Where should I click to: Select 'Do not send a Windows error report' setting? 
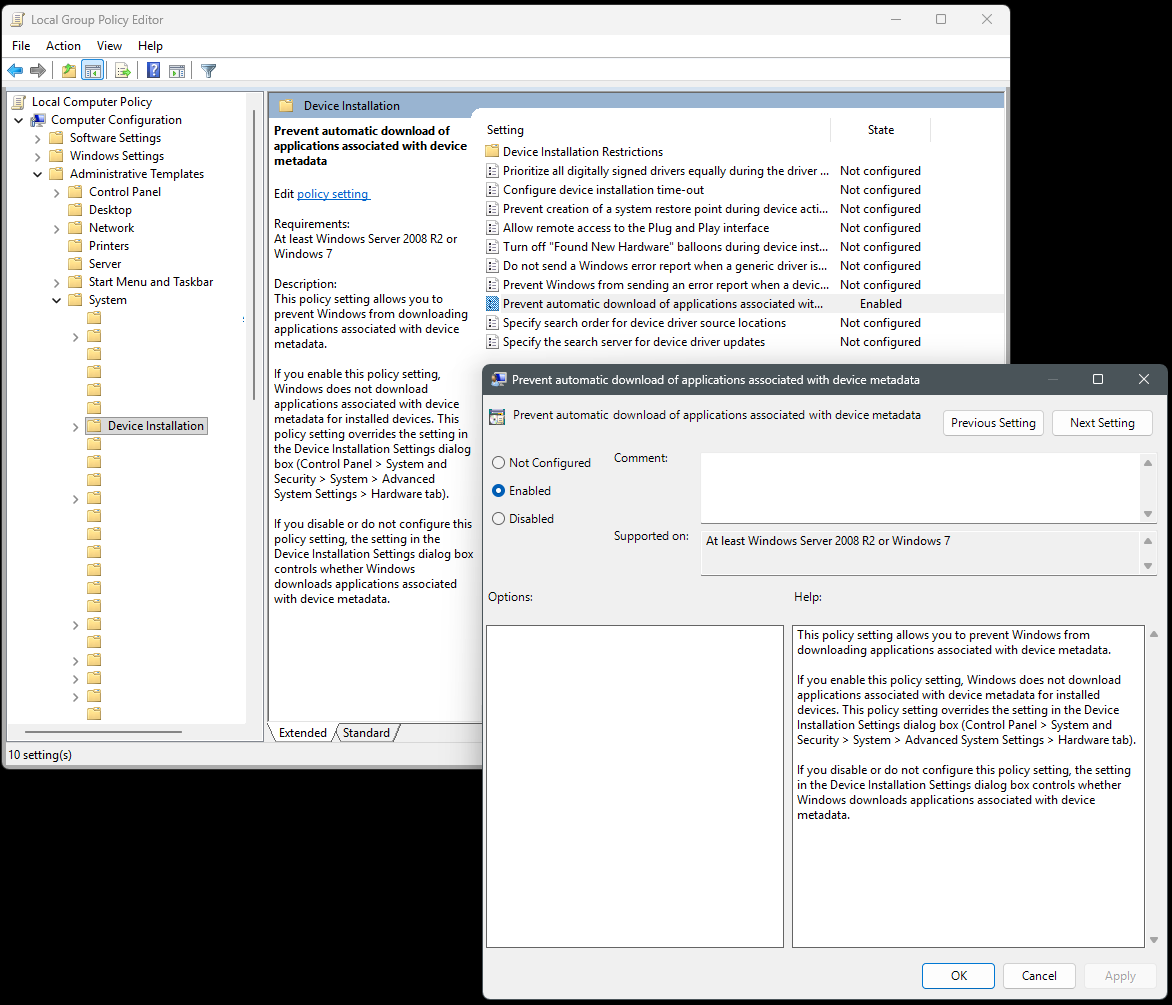(665, 266)
